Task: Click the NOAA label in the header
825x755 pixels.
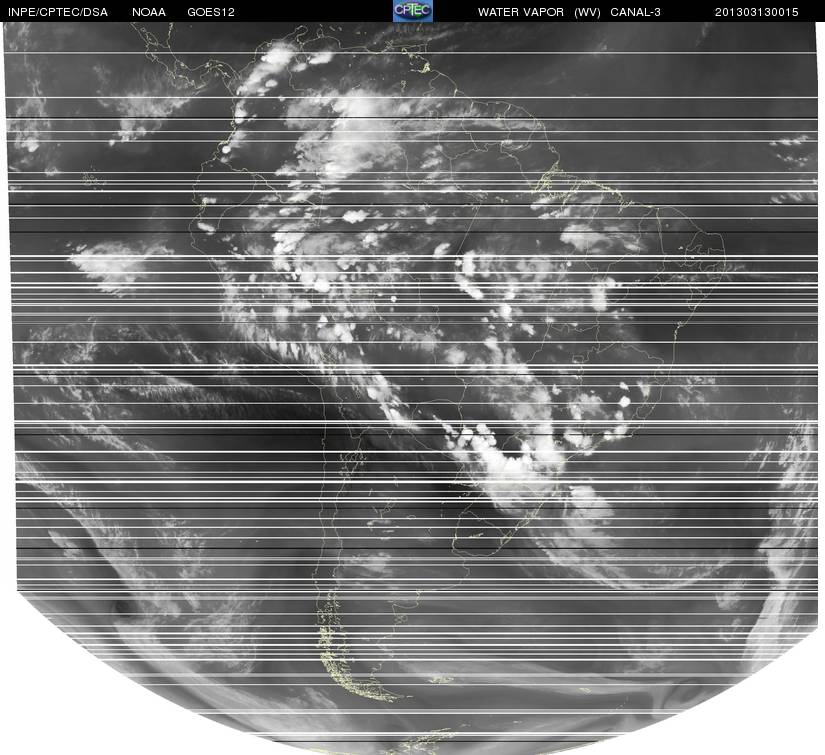Action: [149, 12]
